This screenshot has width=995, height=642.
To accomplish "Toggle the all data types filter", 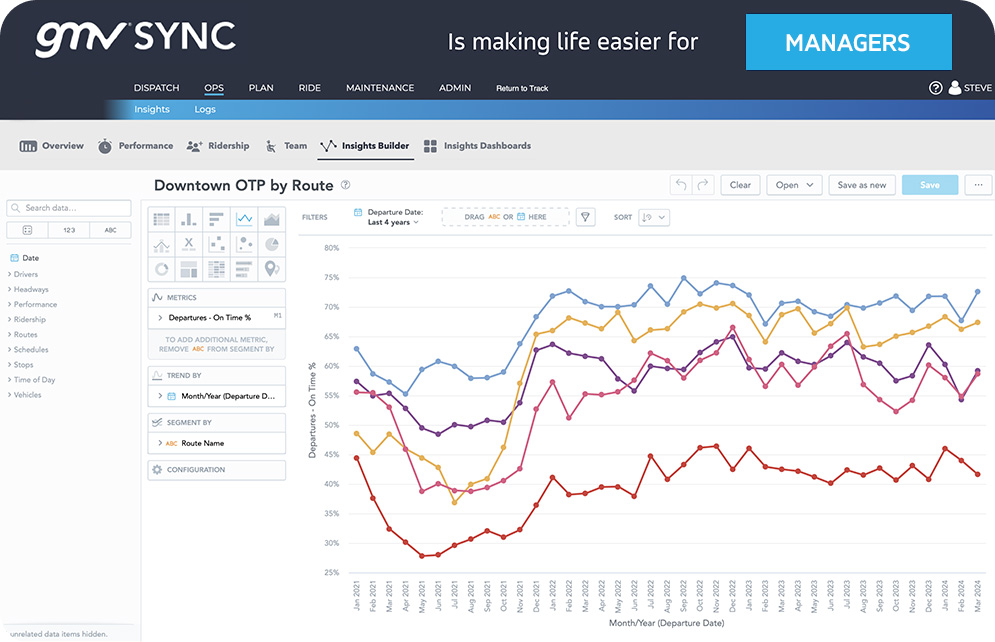I will click(27, 230).
